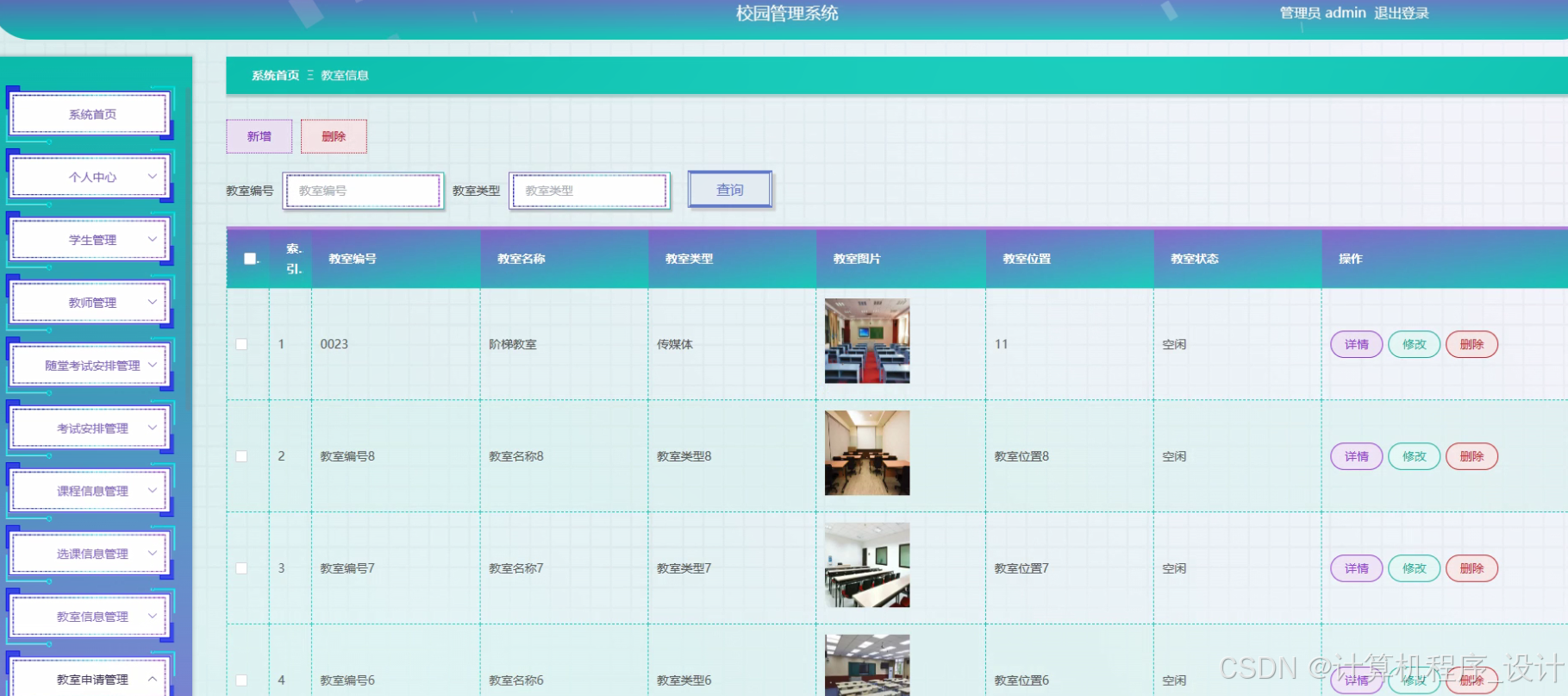Open 教室信息管理 sidebar menu
This screenshot has width=1568, height=696.
click(91, 617)
